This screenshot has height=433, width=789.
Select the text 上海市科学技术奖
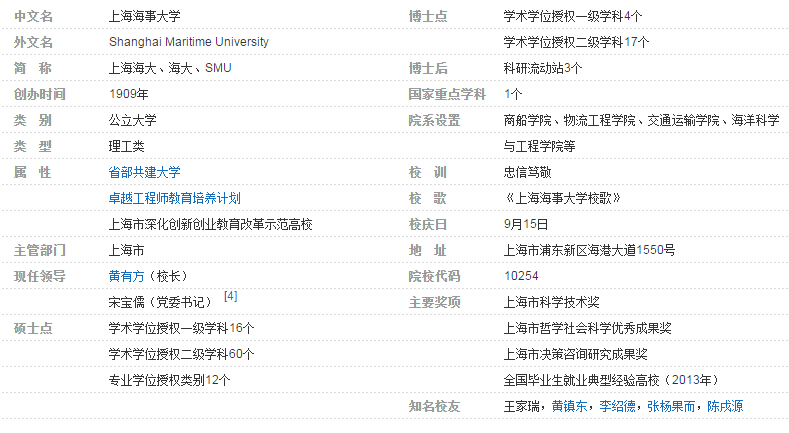click(551, 302)
